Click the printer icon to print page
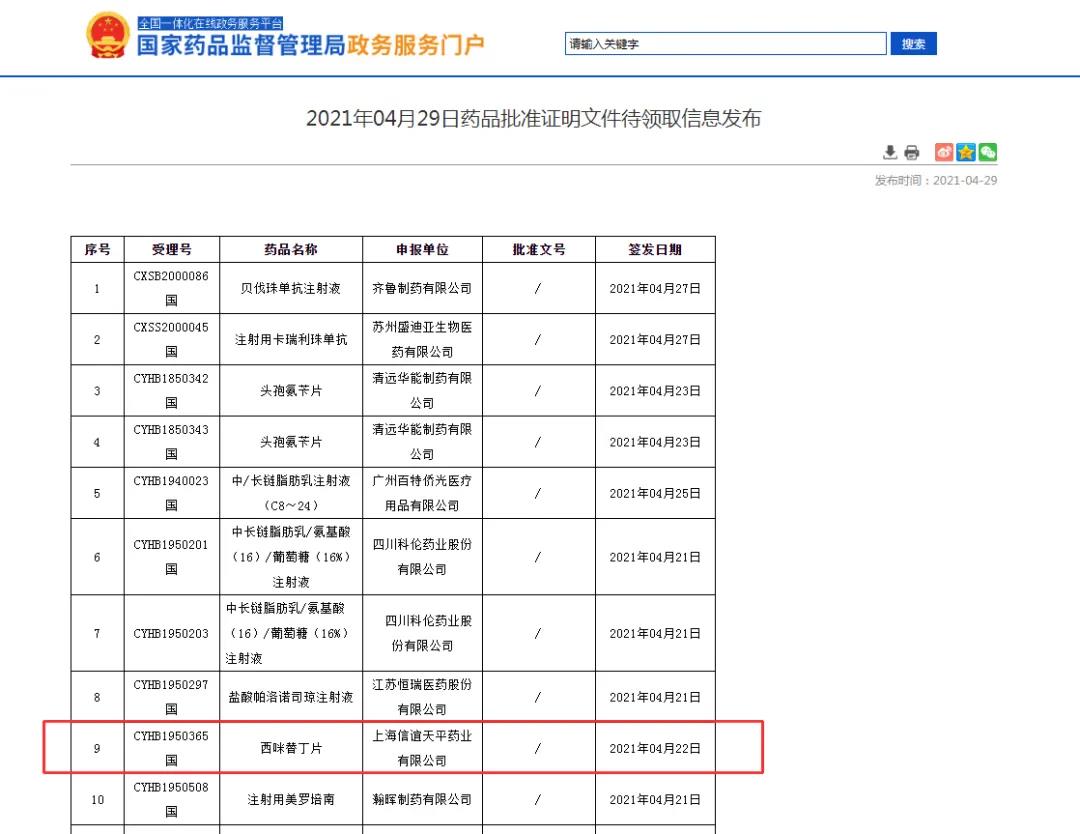The image size is (1080, 834). 911,153
